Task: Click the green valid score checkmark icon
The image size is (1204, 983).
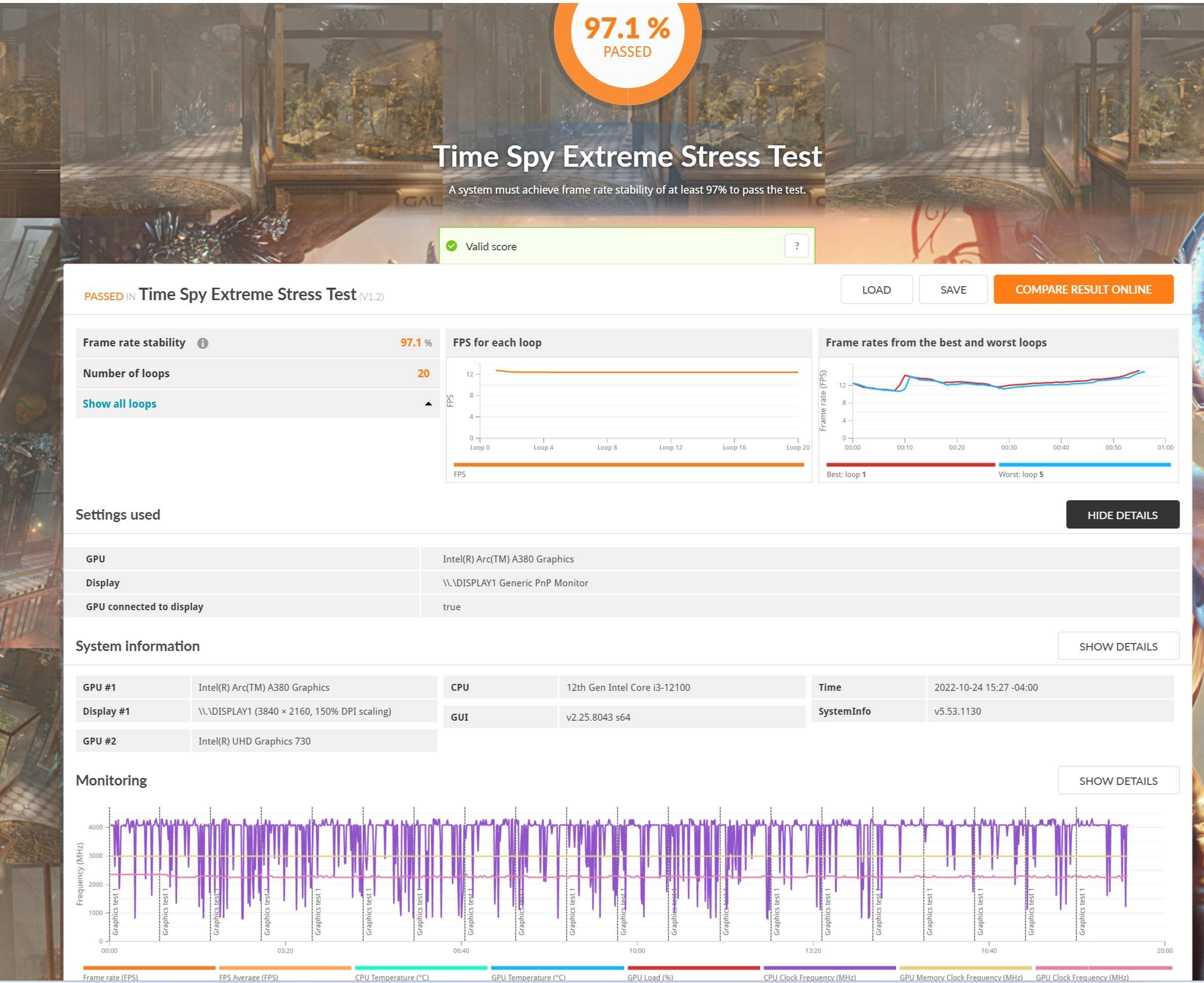Action: click(x=451, y=246)
